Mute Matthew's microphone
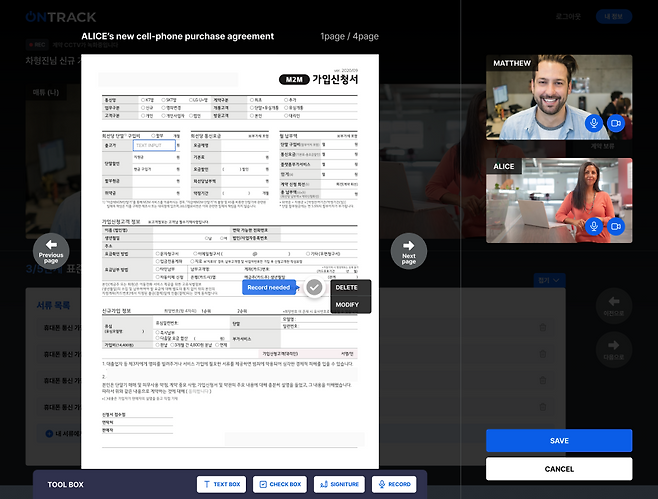This screenshot has height=499, width=658. (594, 123)
